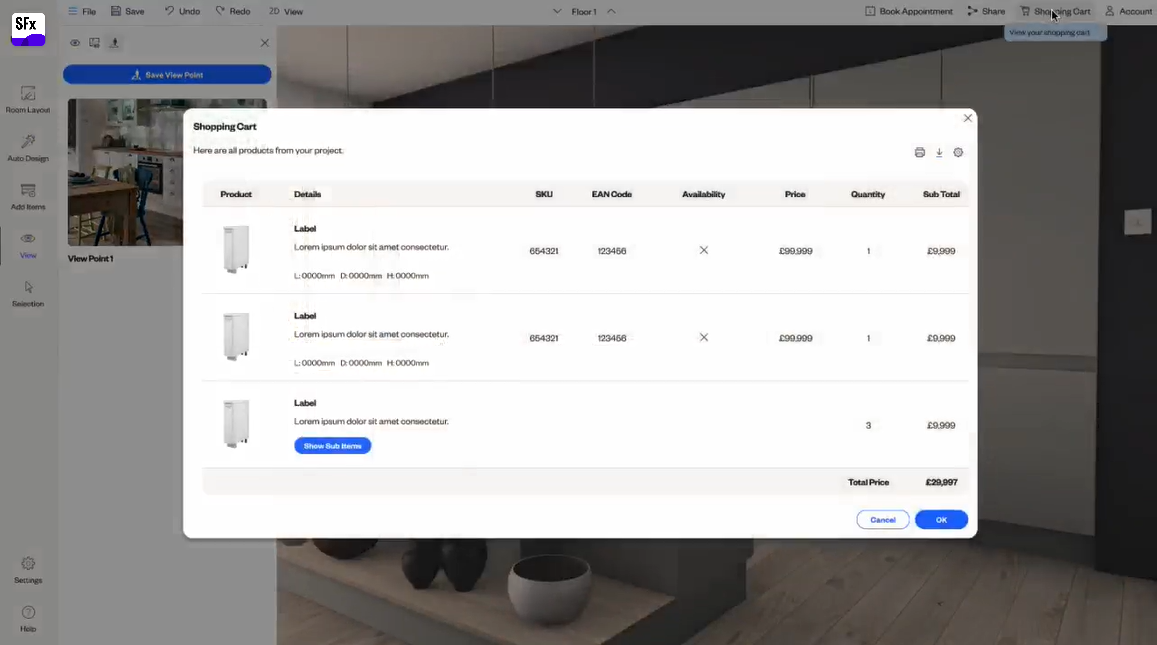Download the shopping cart contents

pos(939,152)
